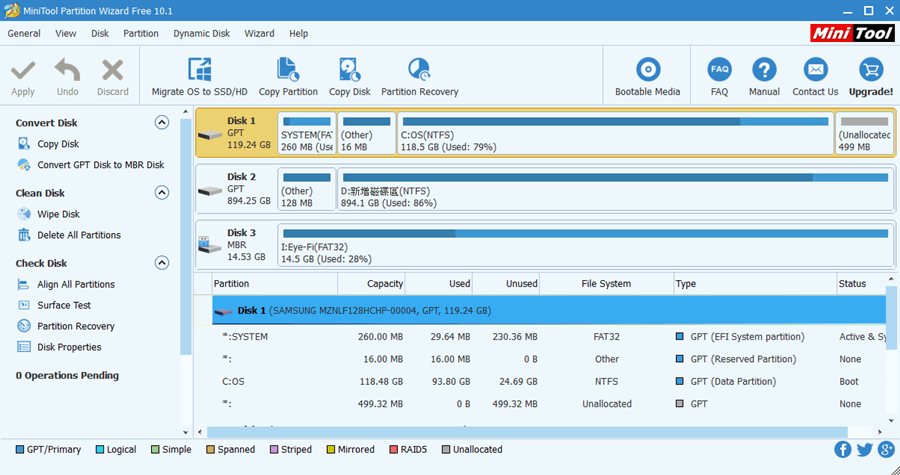900x475 pixels.
Task: Click the Mirrored legend color swatch
Action: click(x=331, y=450)
